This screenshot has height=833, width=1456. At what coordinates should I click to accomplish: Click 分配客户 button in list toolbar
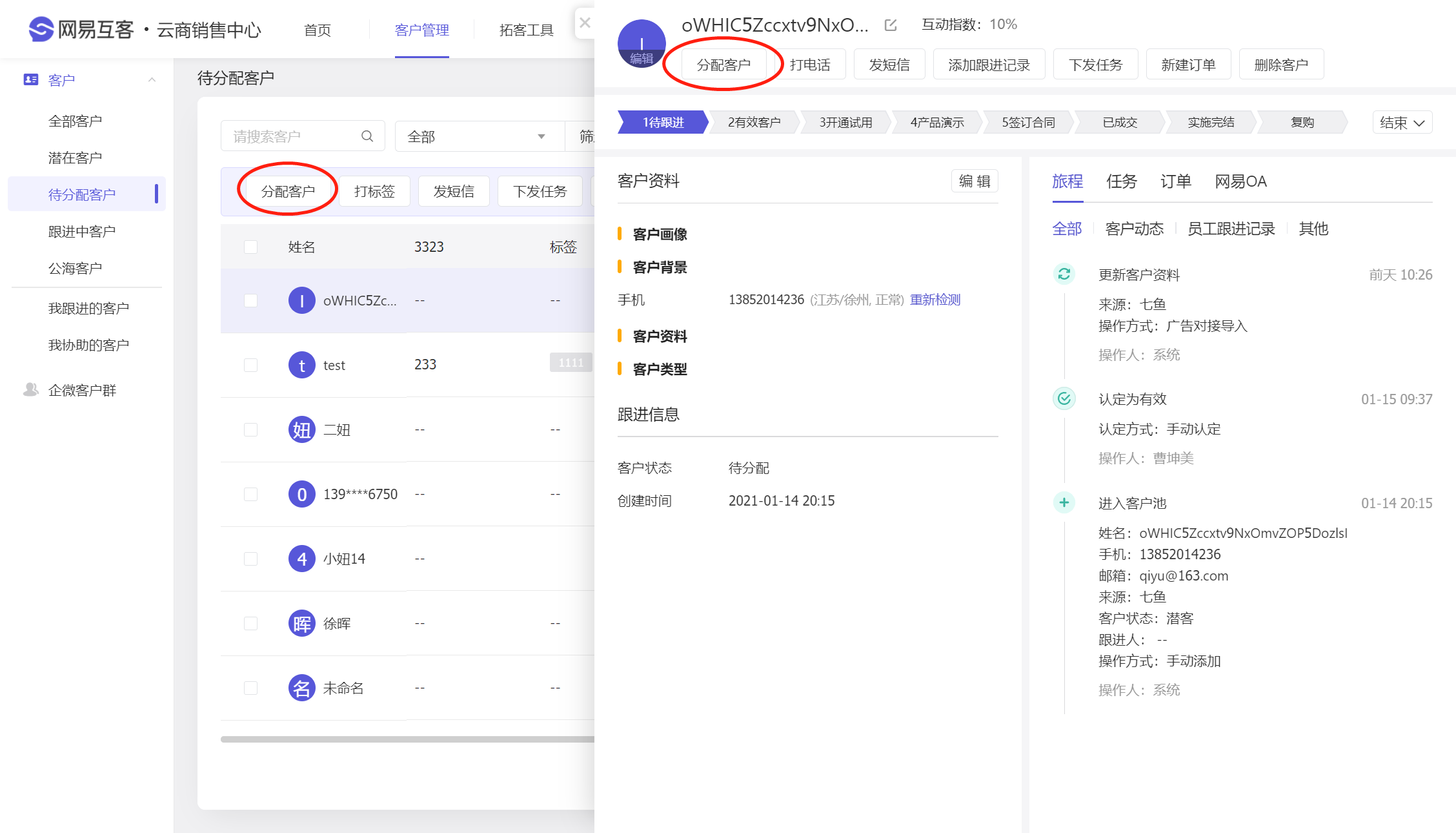click(x=288, y=191)
